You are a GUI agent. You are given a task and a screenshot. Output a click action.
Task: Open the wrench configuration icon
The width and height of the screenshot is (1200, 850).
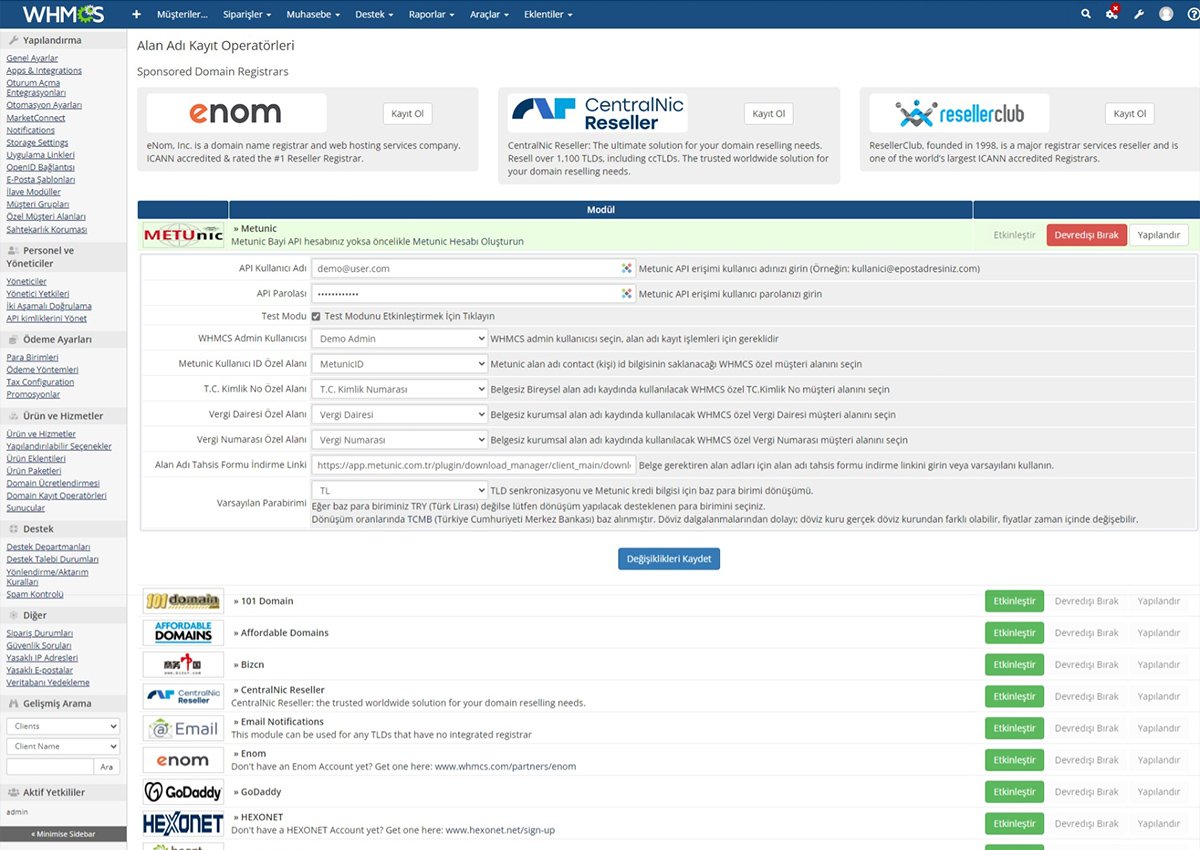point(1138,14)
